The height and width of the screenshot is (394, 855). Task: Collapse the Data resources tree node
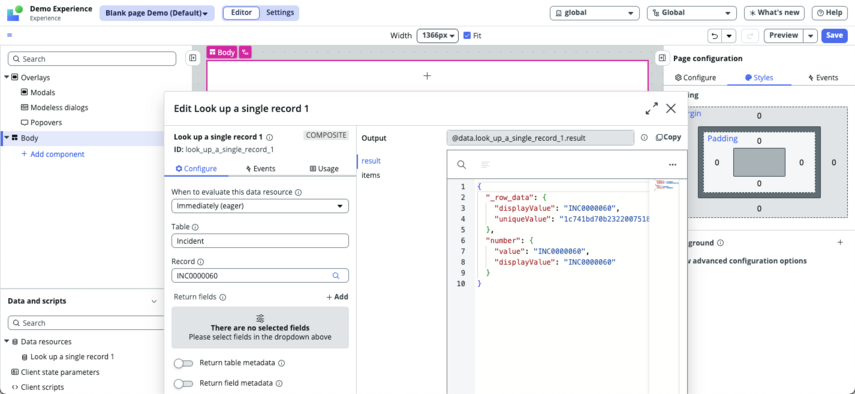pos(7,342)
